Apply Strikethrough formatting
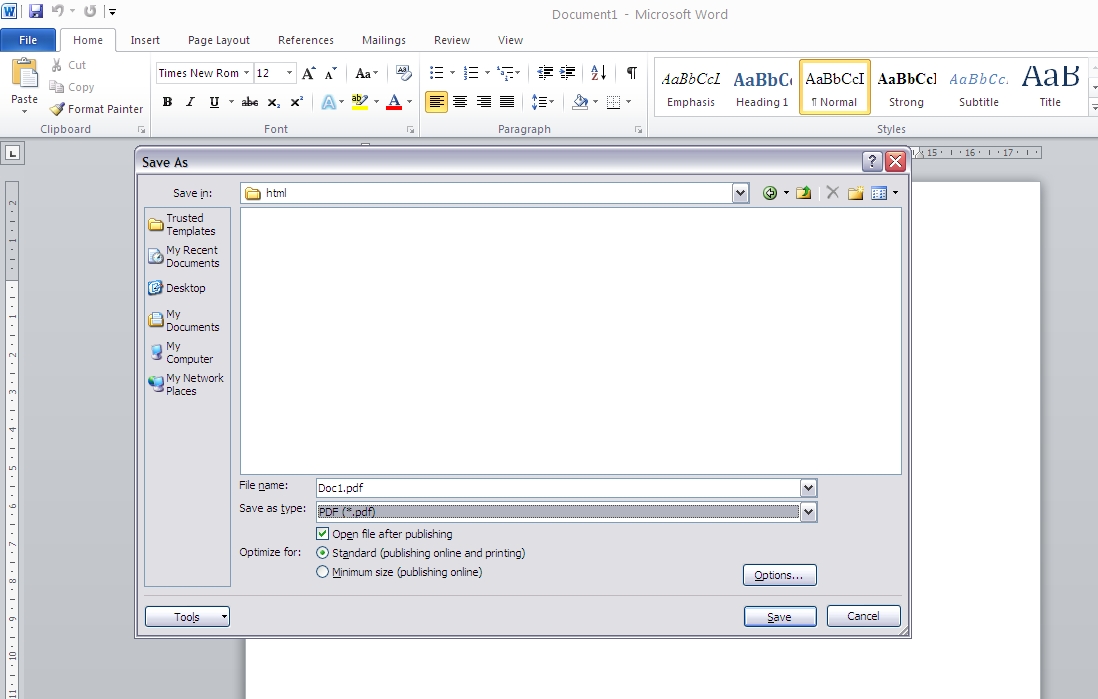 [x=250, y=102]
